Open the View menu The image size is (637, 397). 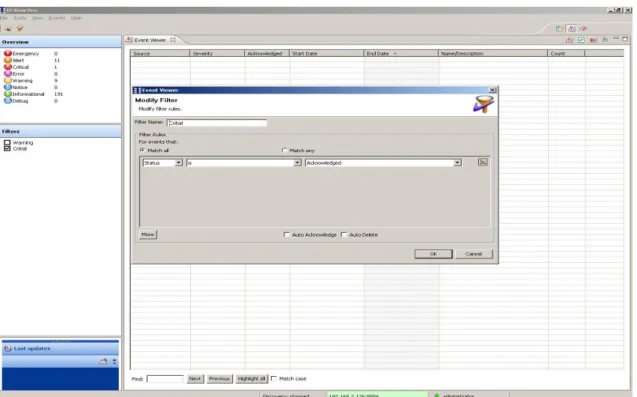click(x=37, y=18)
